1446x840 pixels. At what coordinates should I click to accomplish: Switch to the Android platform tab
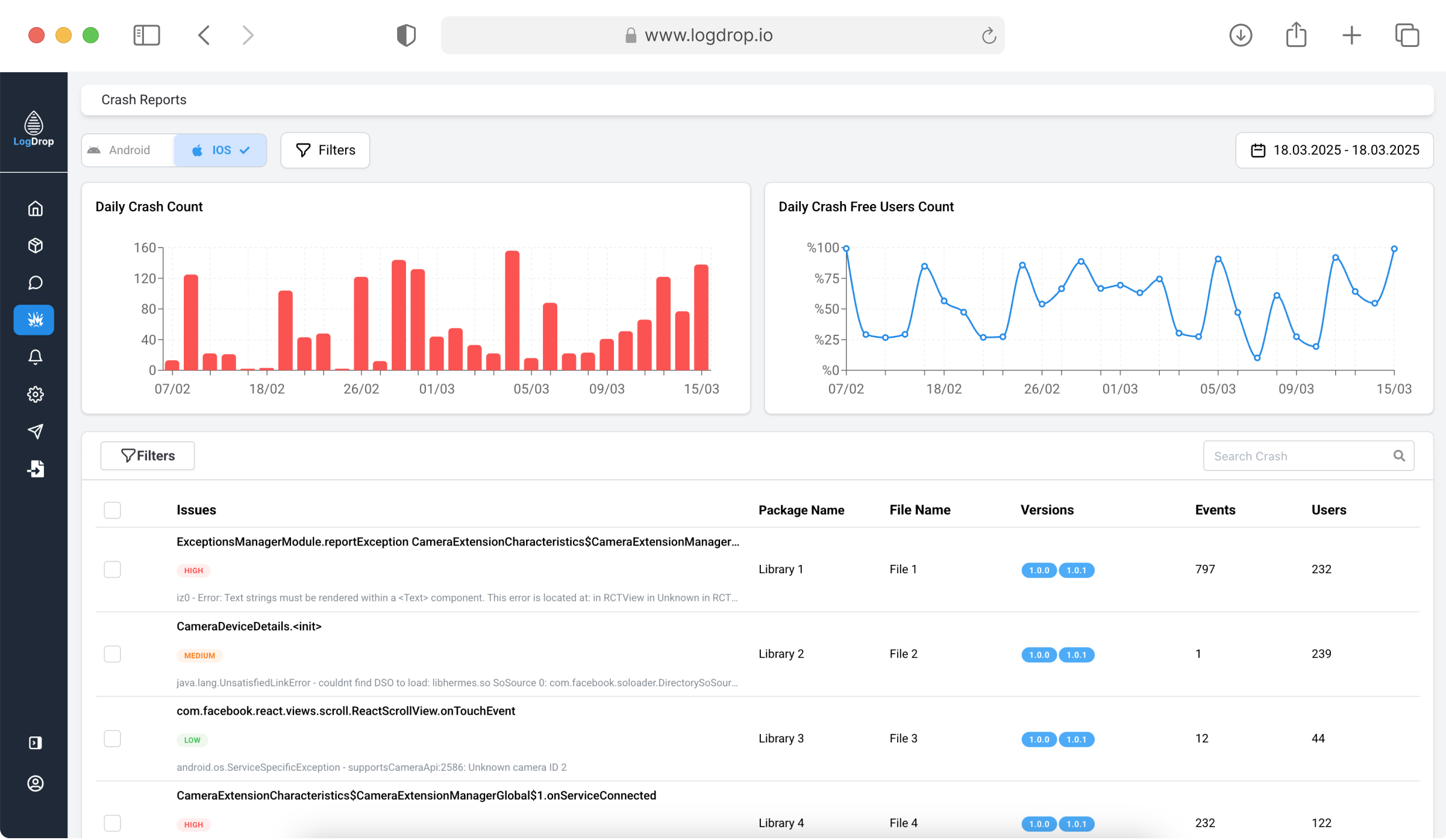tap(128, 150)
